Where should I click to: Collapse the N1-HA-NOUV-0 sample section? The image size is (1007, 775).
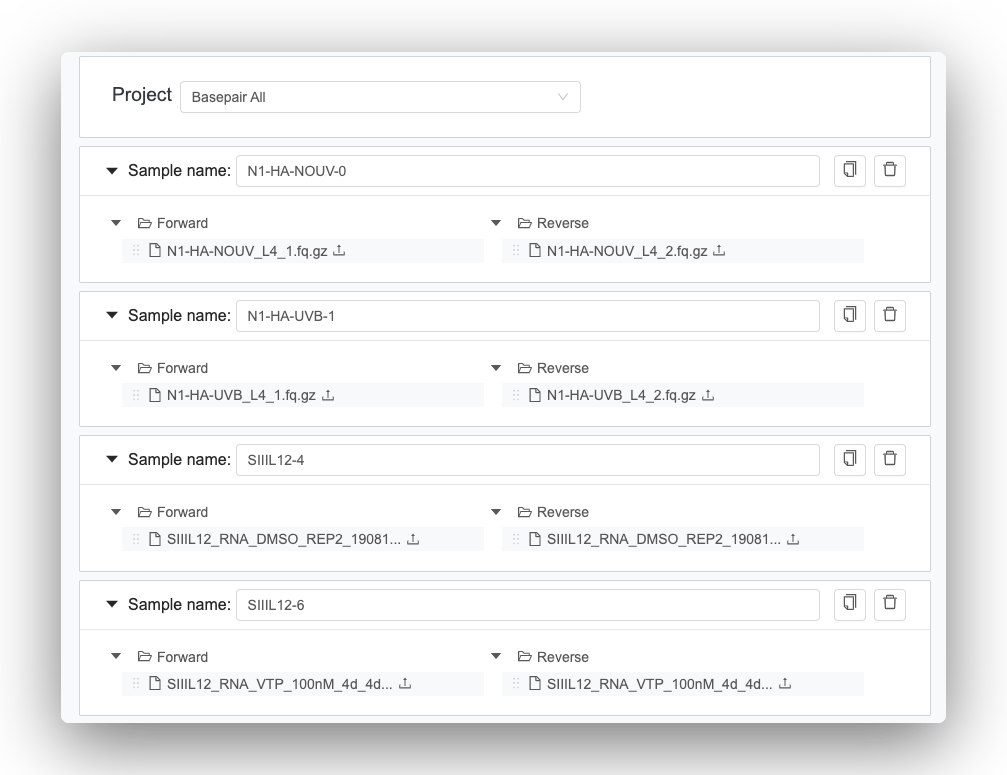(112, 171)
